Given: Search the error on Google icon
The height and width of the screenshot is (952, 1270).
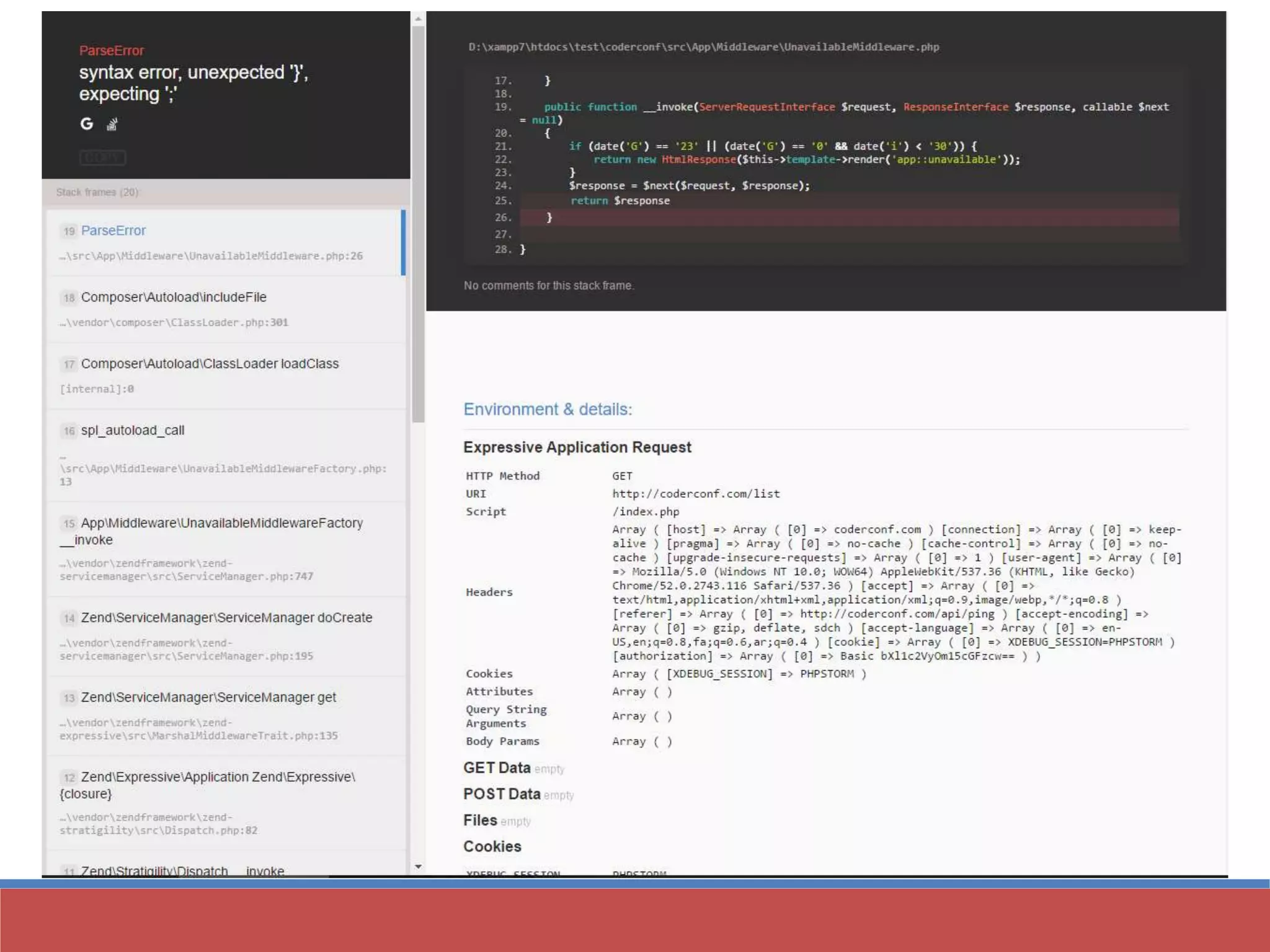Looking at the screenshot, I should point(87,124).
